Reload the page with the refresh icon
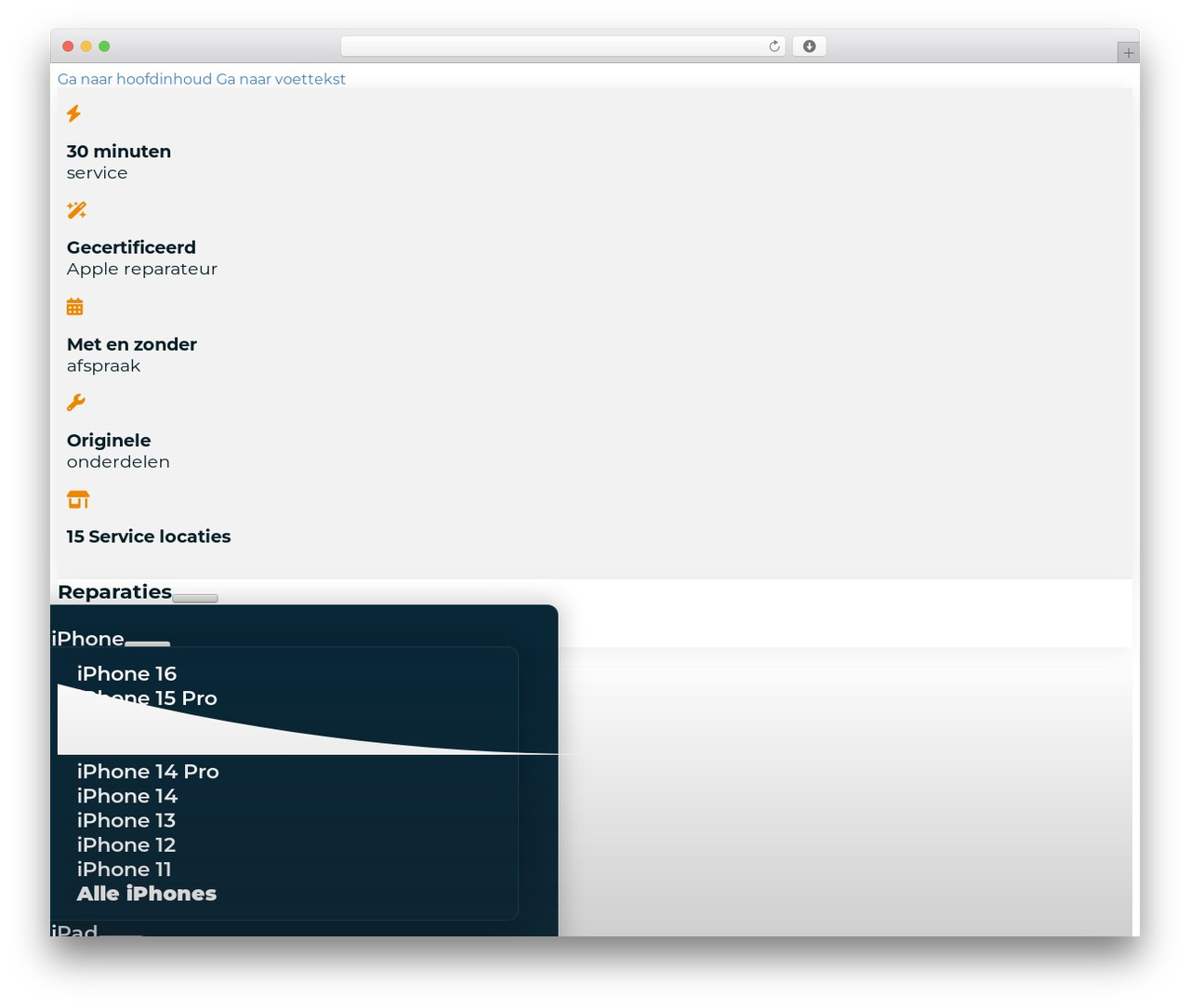Image resolution: width=1190 pixels, height=1008 pixels. click(773, 46)
